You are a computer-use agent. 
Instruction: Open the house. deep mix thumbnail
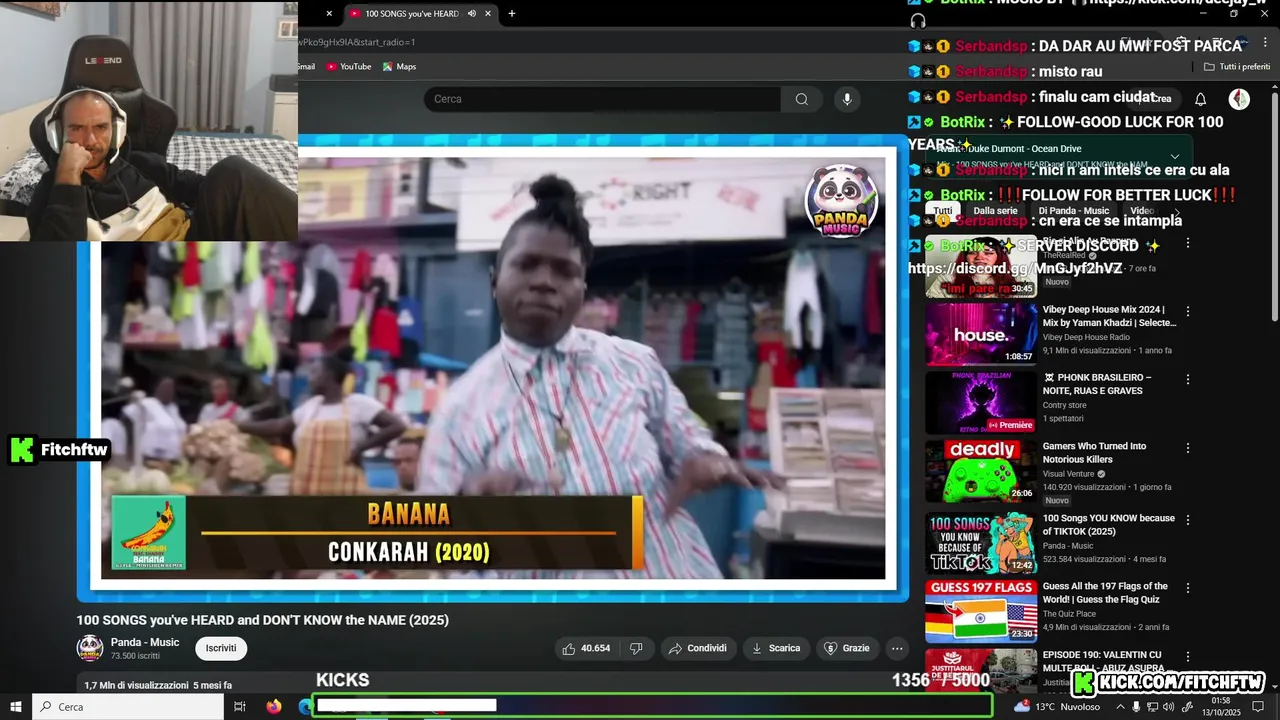click(981, 334)
